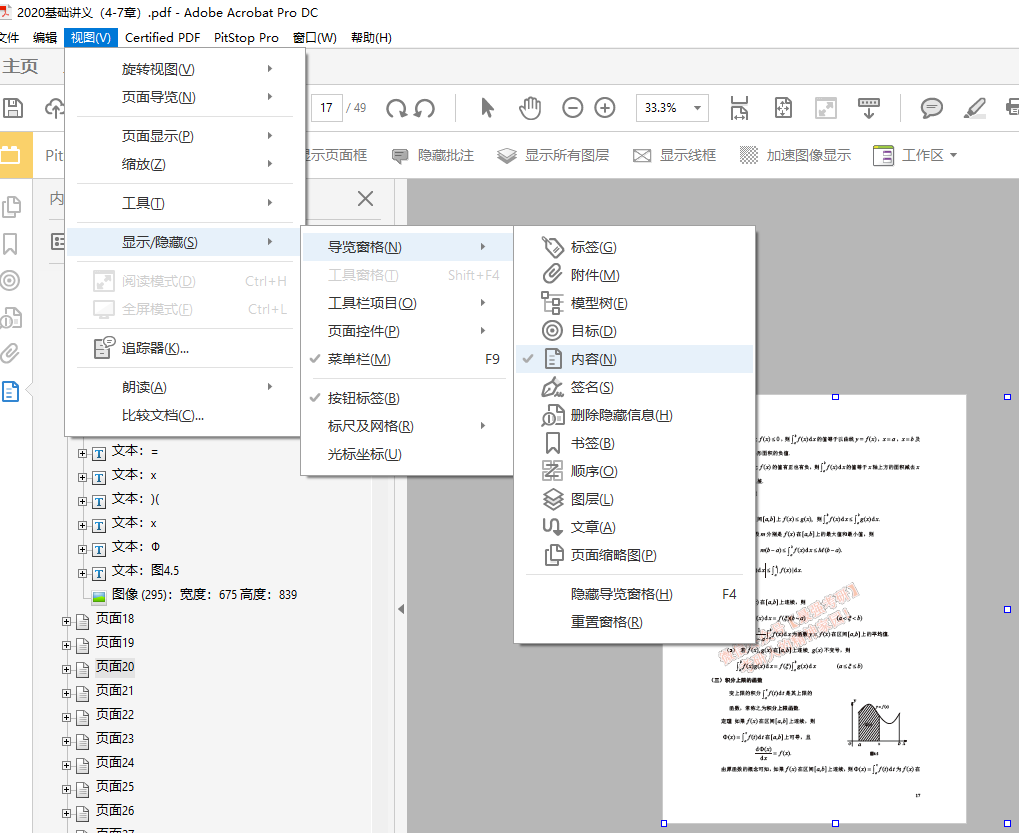
Task: Open the PitStop Pro menu
Action: [x=246, y=37]
